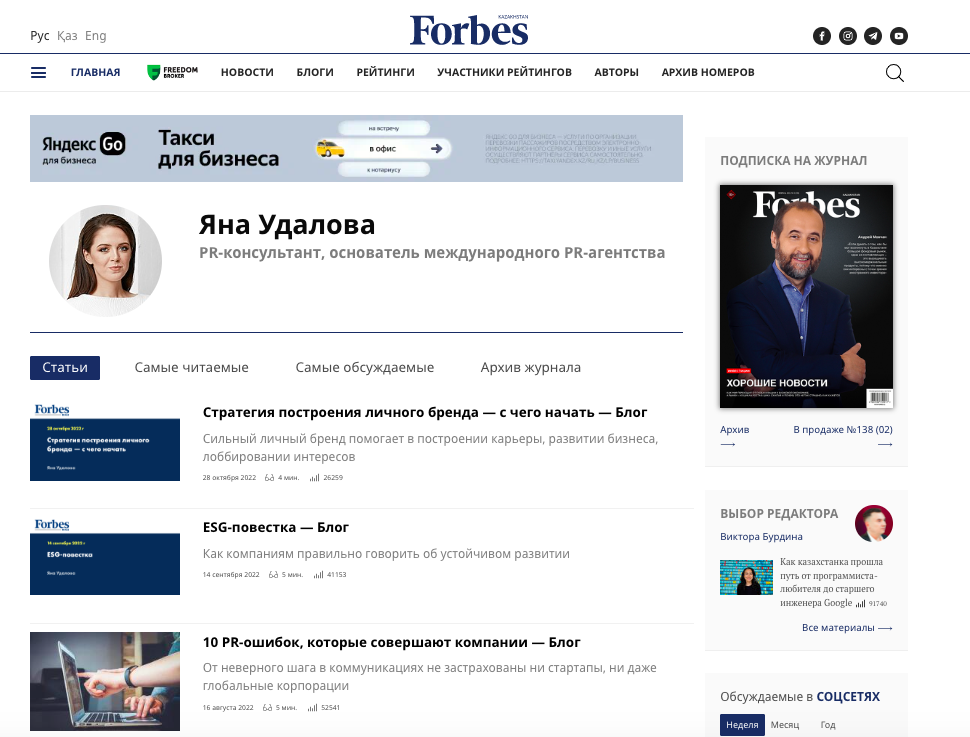
Task: Open РЕЙТИНГИ section
Action: 385,72
